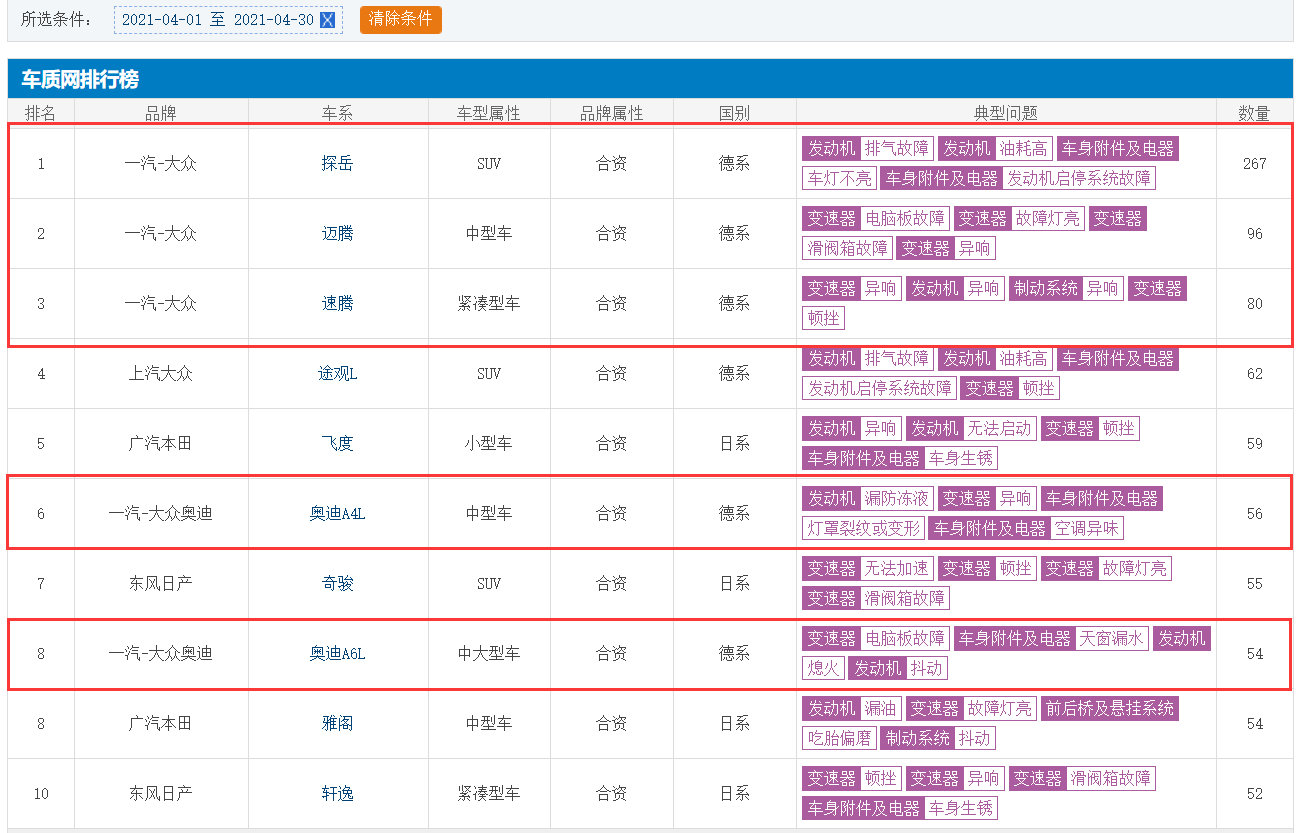Click the 品牌 column header
Screen dimensions: 1297x833
point(161,113)
